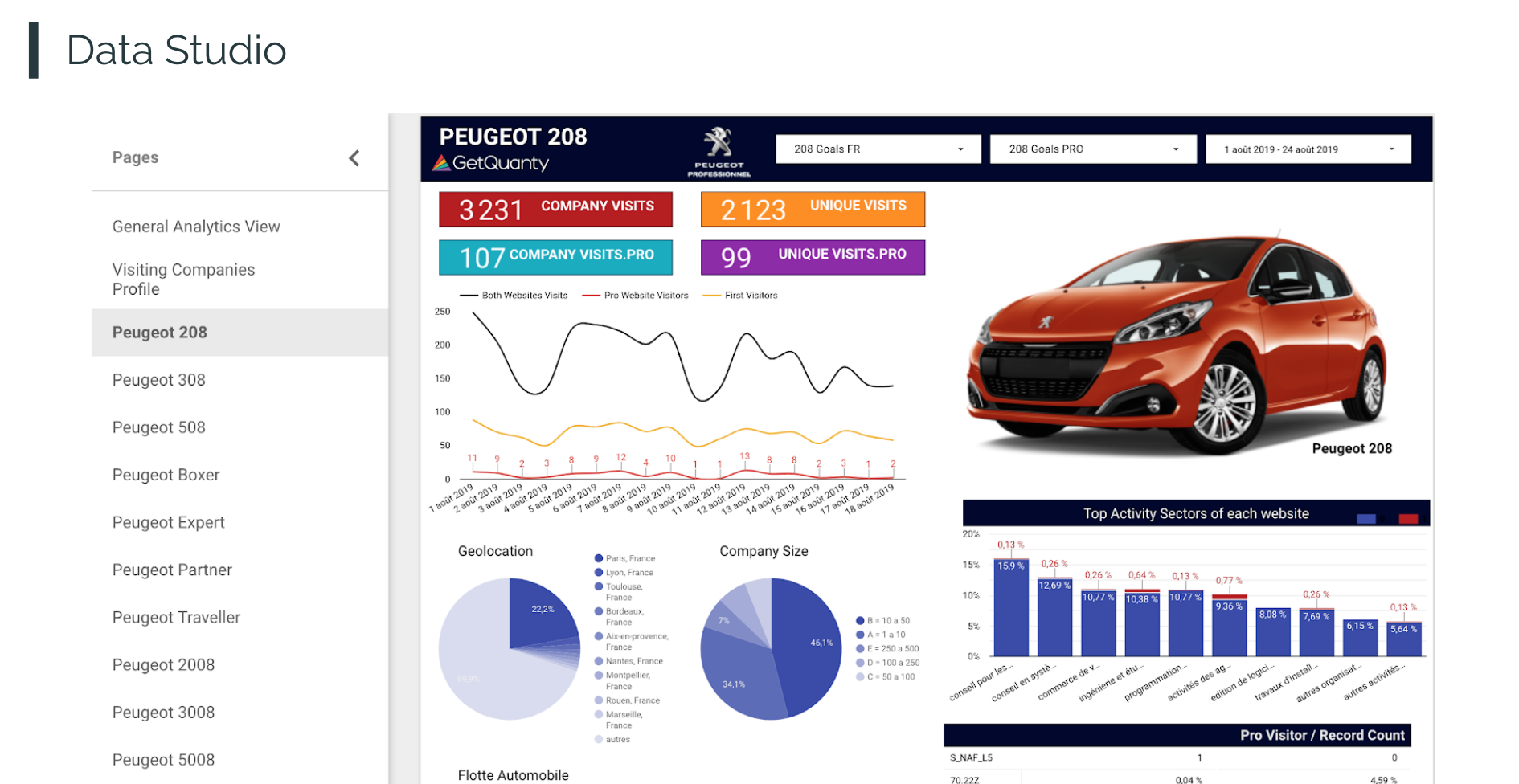Open the Peugeot Boxer page
This screenshot has height=784, width=1519.
[166, 475]
